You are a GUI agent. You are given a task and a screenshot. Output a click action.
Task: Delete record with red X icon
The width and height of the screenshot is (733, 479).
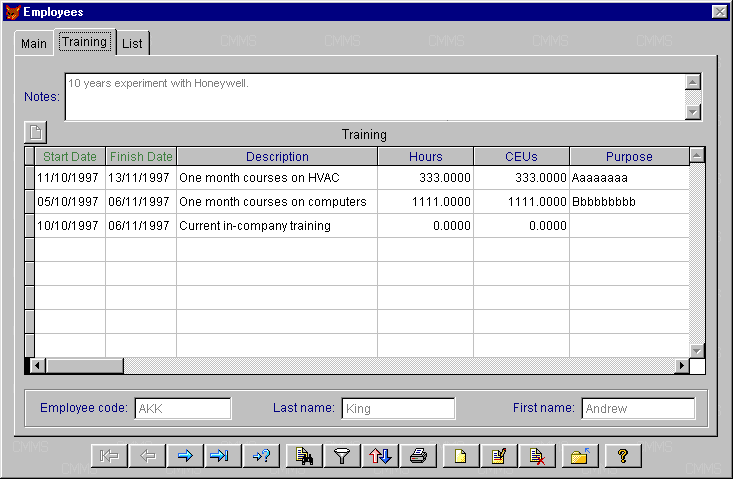click(537, 456)
